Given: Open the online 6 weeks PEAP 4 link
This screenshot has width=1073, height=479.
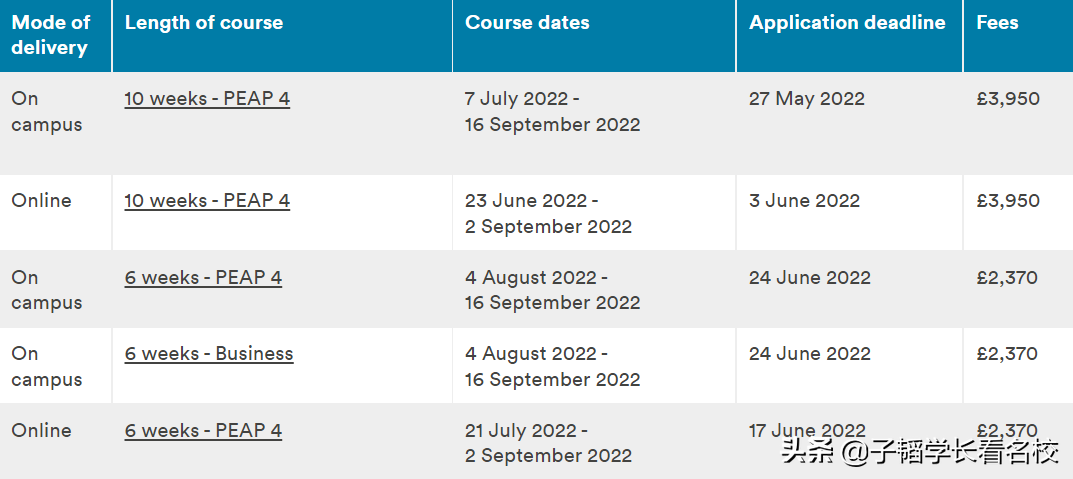Looking at the screenshot, I should tap(203, 431).
